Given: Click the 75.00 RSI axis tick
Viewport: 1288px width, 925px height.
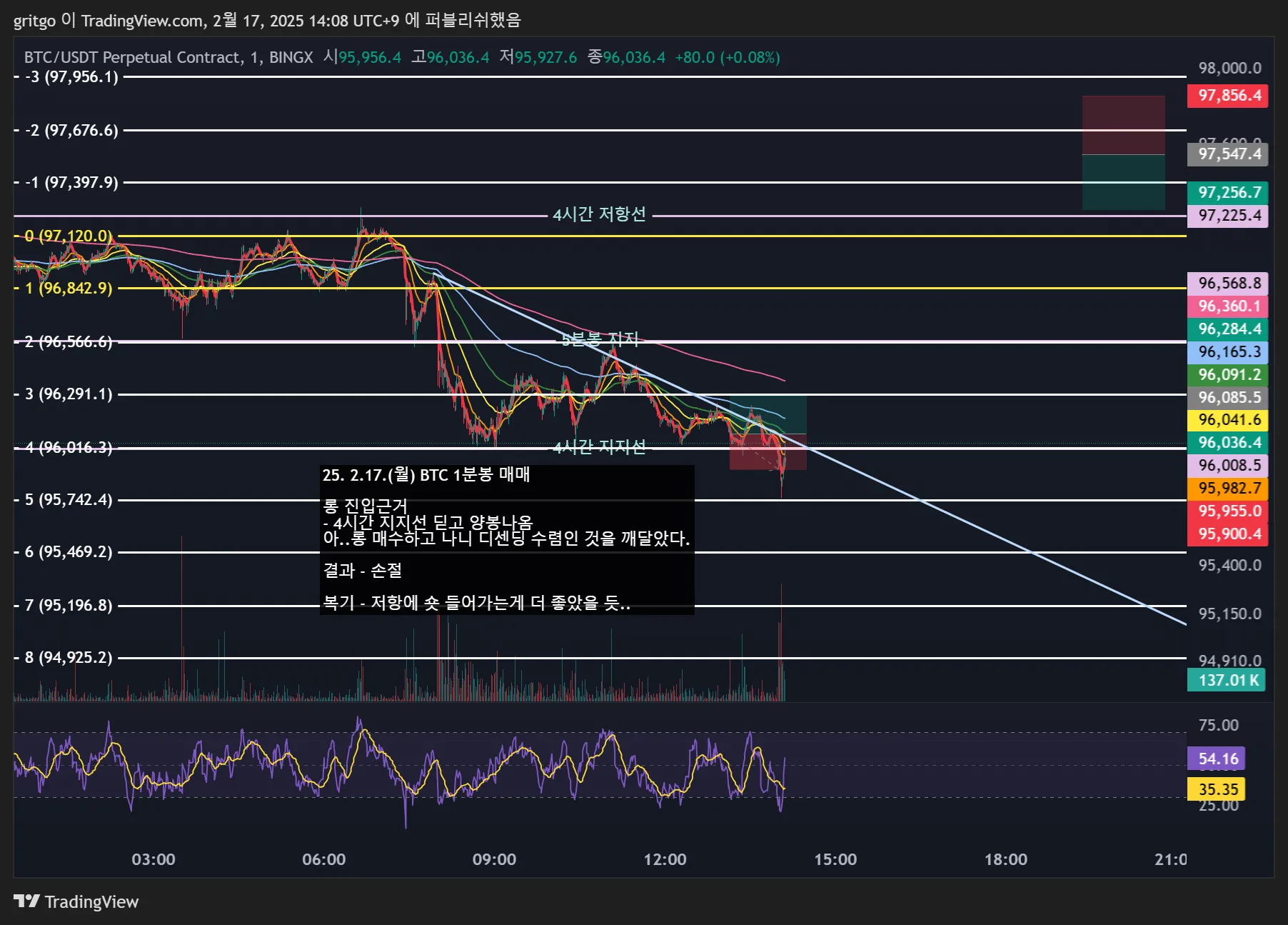Looking at the screenshot, I should coord(1218,726).
